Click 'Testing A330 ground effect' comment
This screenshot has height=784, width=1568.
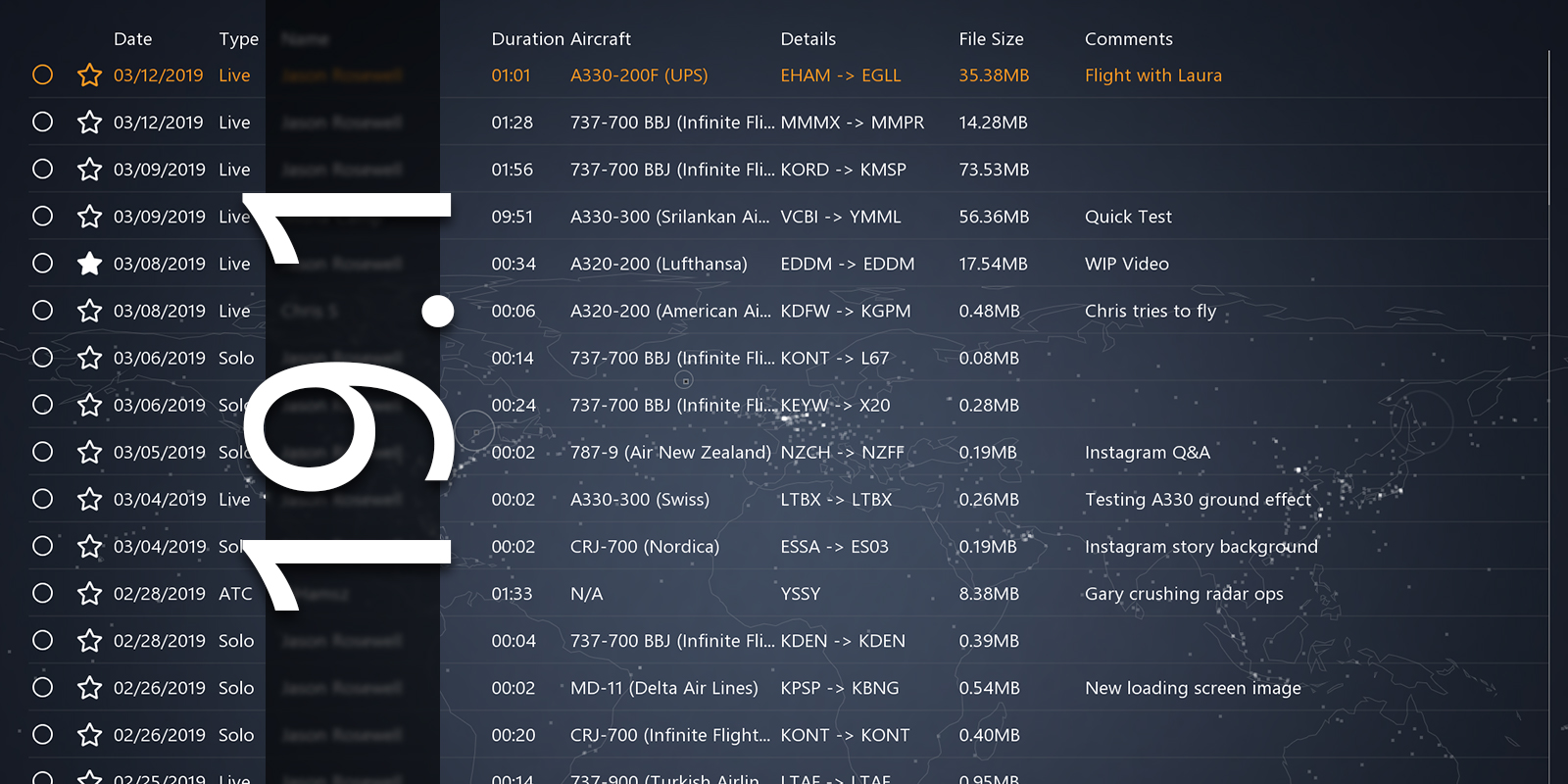pos(1198,499)
